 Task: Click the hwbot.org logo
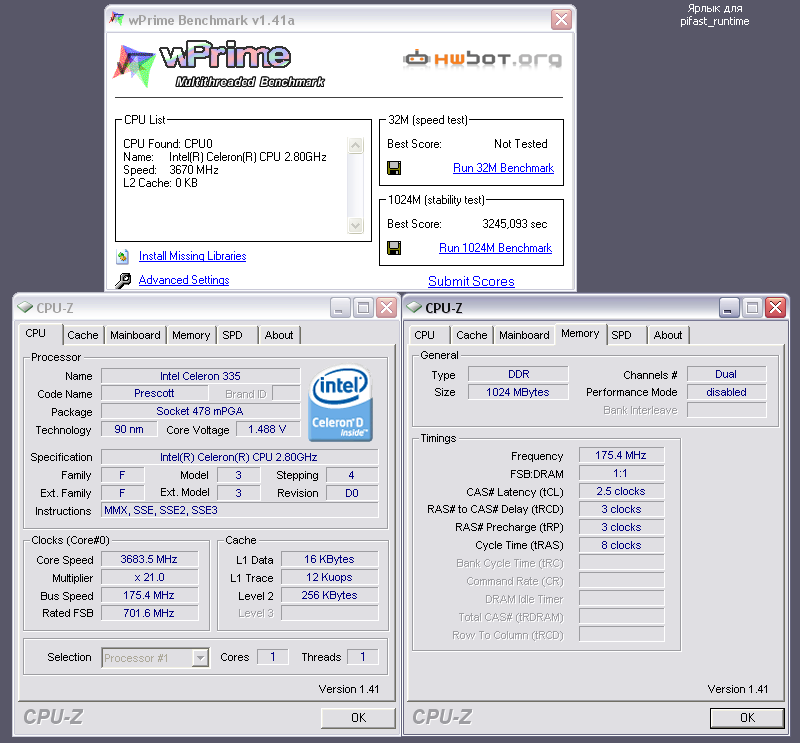pyautogui.click(x=482, y=59)
